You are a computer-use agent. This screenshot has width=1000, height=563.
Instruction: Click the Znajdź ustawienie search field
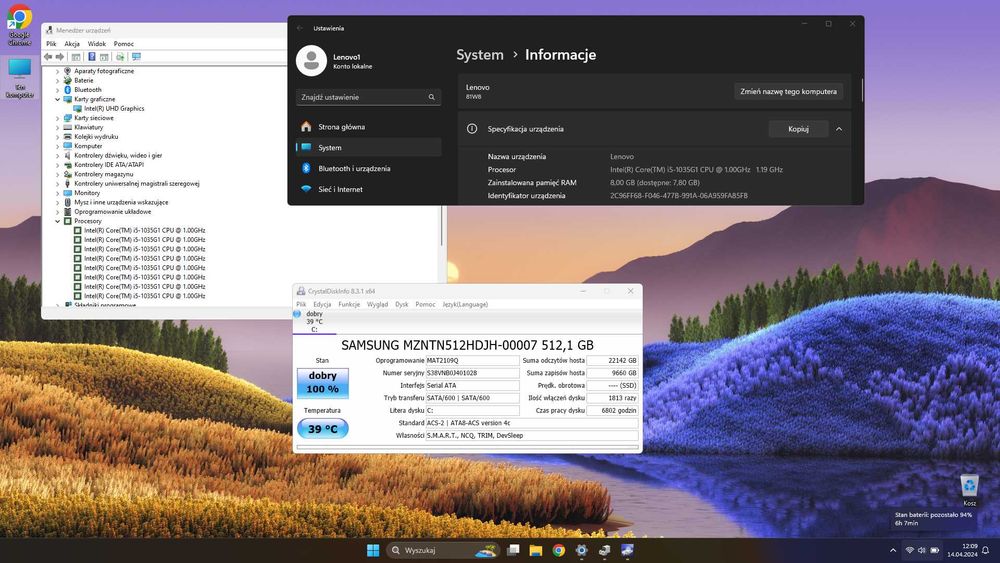[x=369, y=97]
